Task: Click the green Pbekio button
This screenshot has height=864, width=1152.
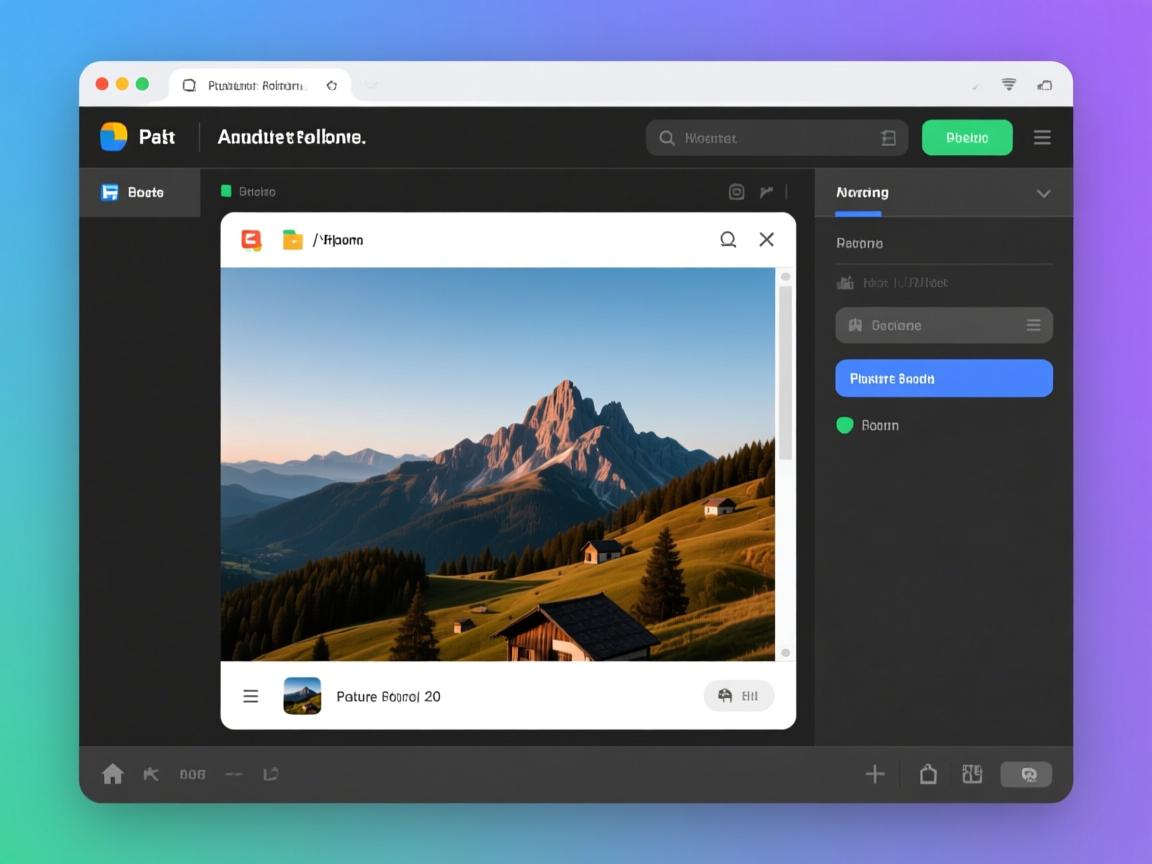Action: tap(966, 138)
